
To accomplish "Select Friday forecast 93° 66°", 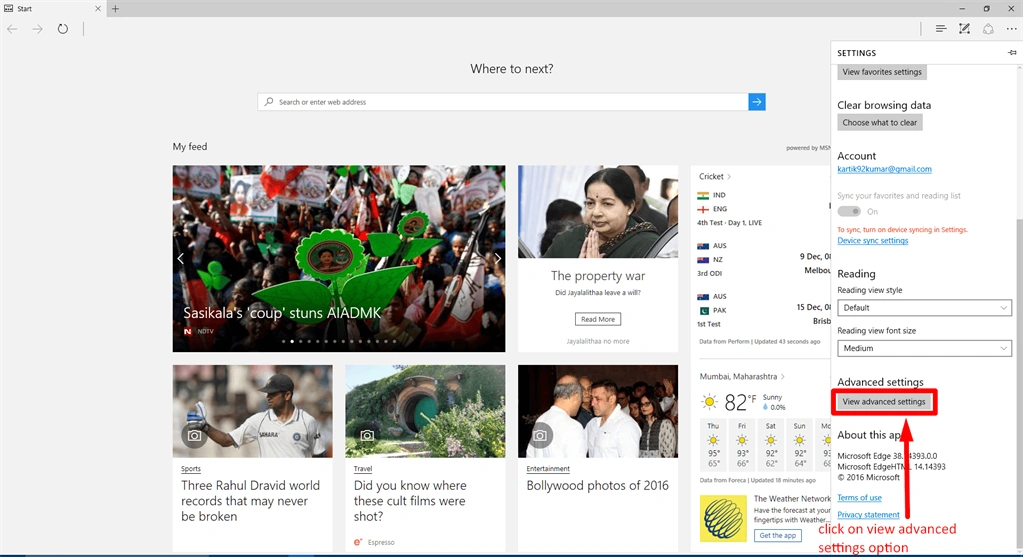I will coord(742,445).
